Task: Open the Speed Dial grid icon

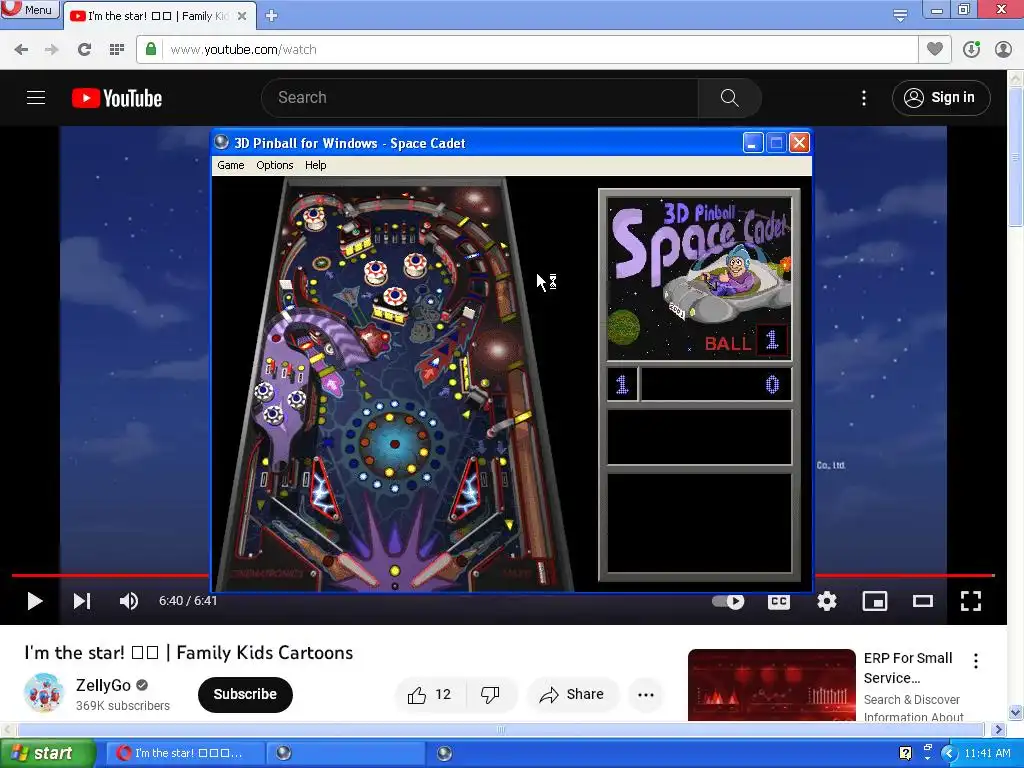Action: click(116, 50)
